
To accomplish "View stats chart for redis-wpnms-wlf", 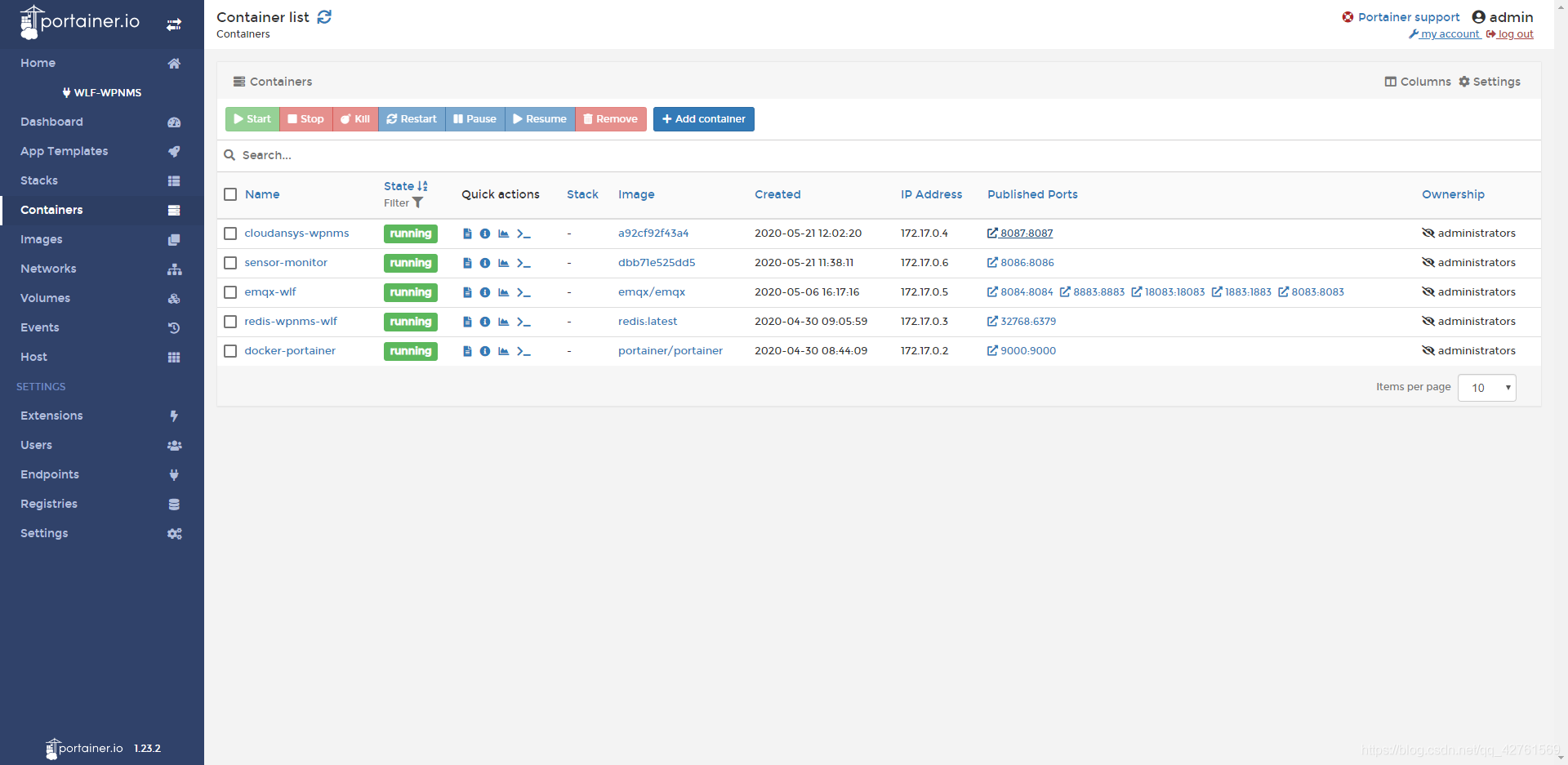I will coord(504,322).
